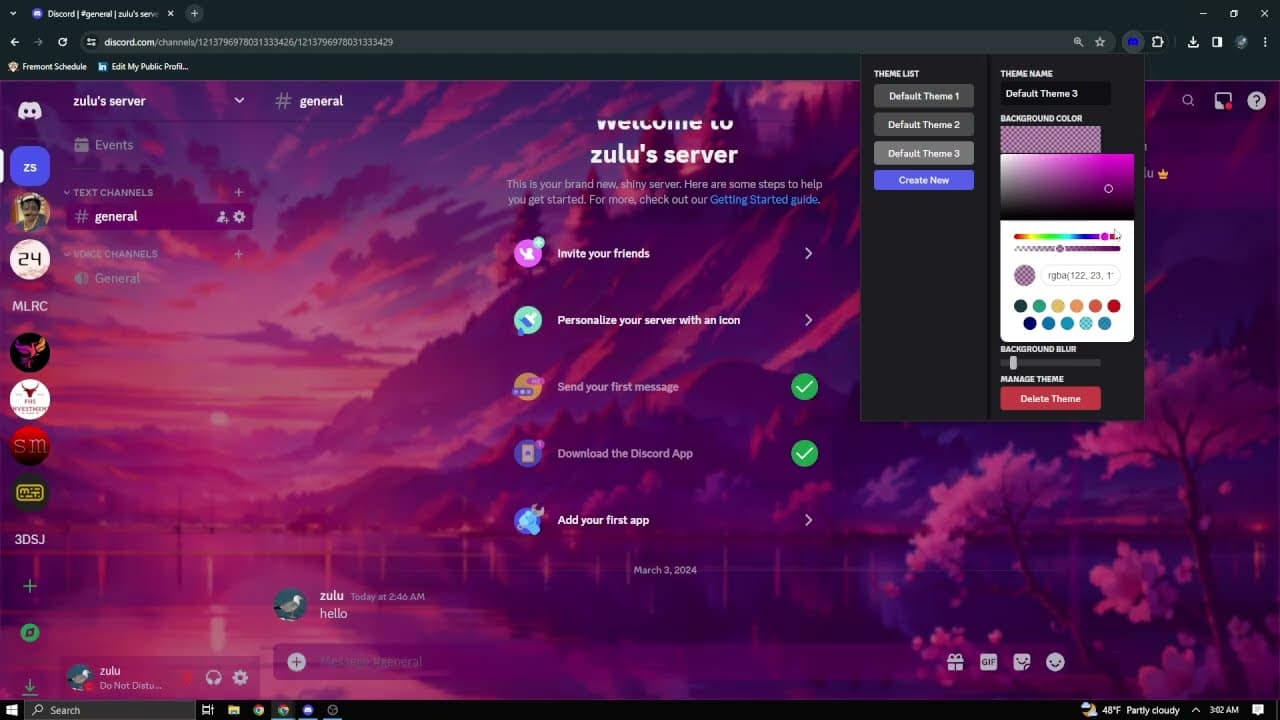Pick the yellow preset color swatch
Screen dimensions: 1280x720
point(1058,306)
